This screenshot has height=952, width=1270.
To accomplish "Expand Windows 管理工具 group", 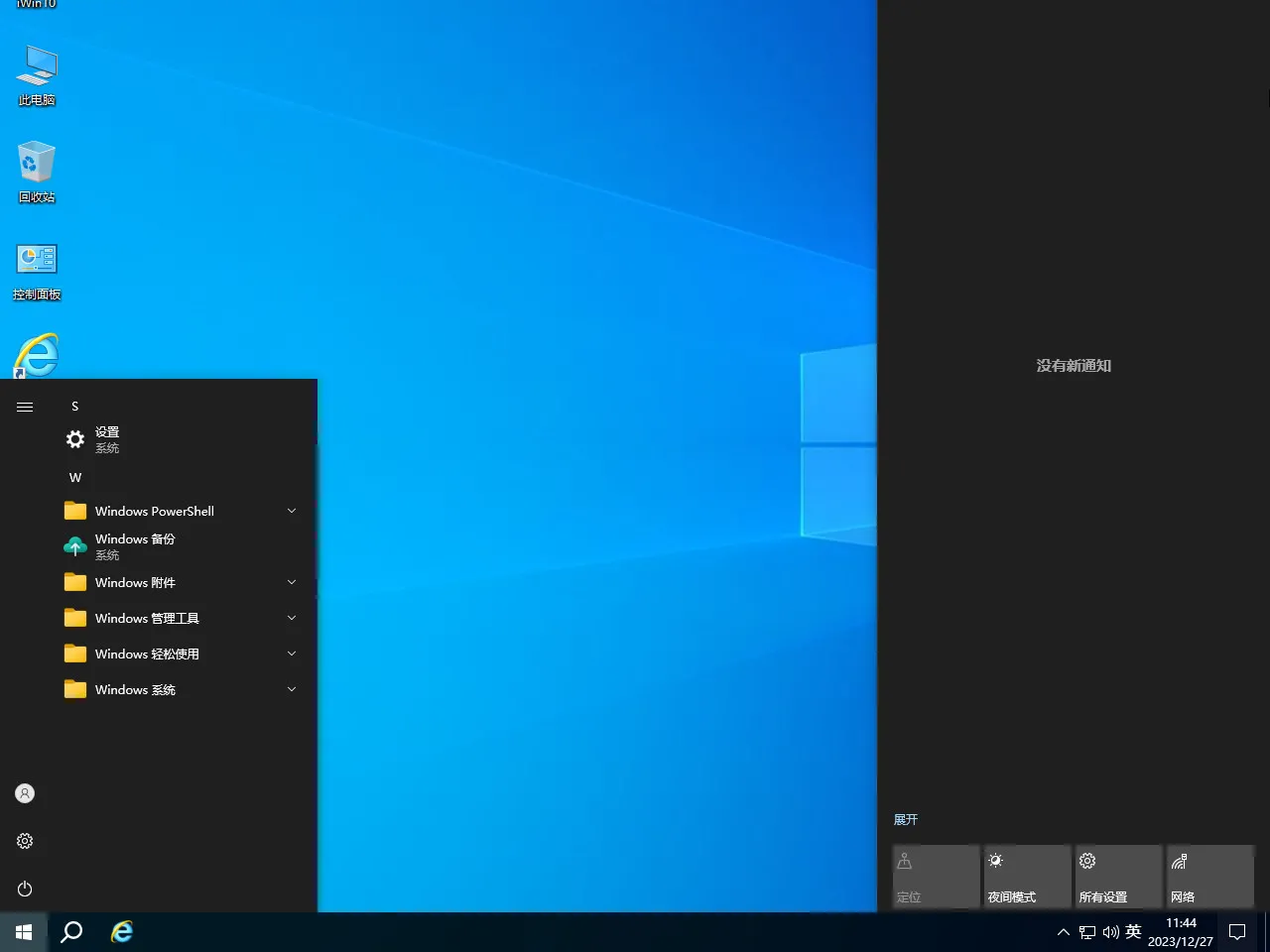I will click(x=291, y=618).
